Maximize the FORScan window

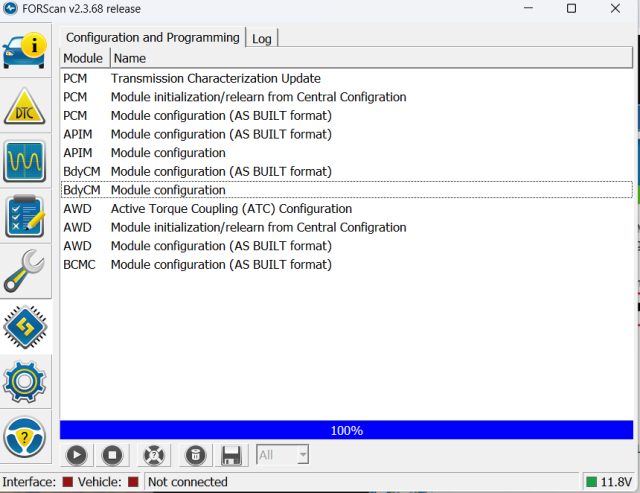[x=571, y=8]
